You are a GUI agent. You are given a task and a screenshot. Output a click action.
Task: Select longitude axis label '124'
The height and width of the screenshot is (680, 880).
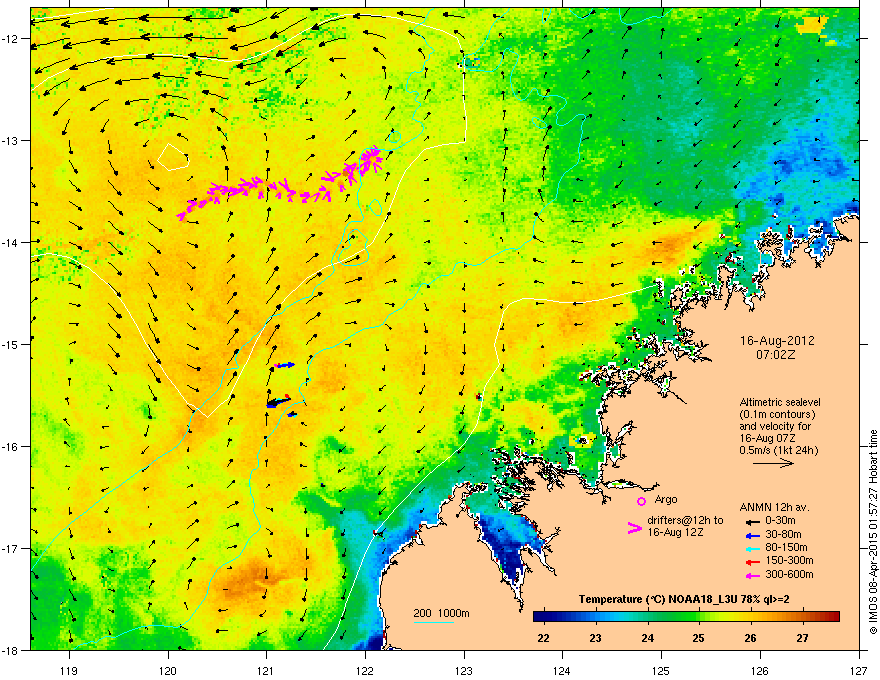tap(562, 670)
